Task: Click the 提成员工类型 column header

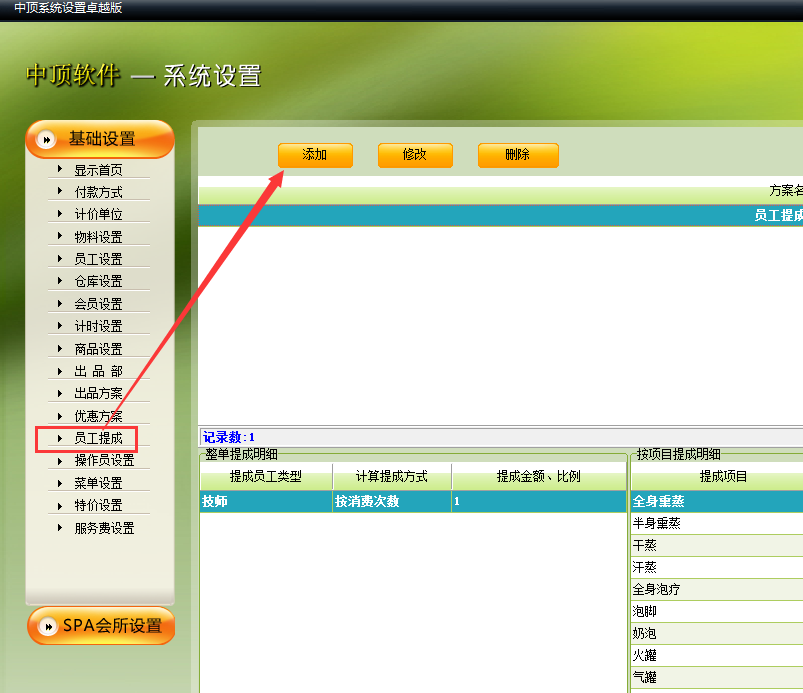Action: click(266, 476)
